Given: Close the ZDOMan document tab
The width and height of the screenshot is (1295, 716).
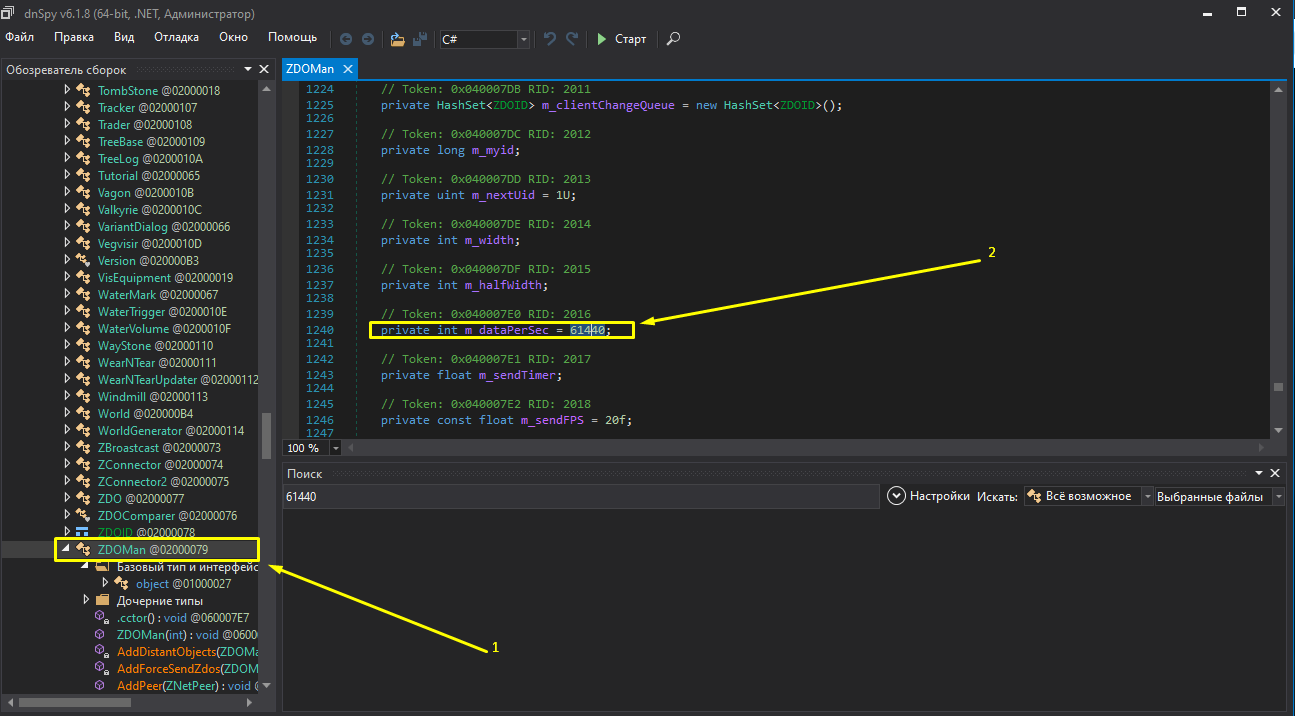Looking at the screenshot, I should pos(348,69).
